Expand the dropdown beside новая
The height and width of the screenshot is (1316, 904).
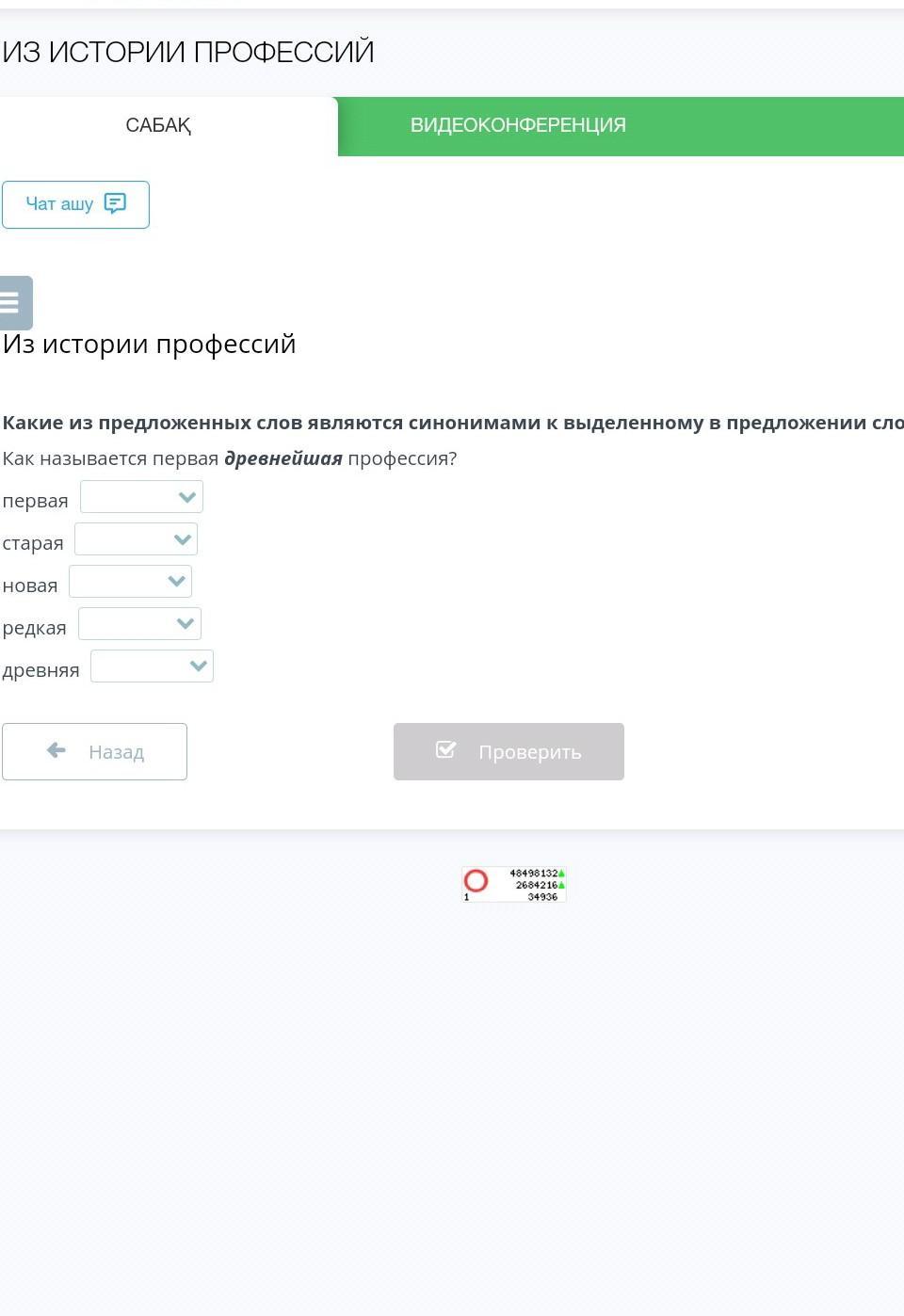coord(130,582)
